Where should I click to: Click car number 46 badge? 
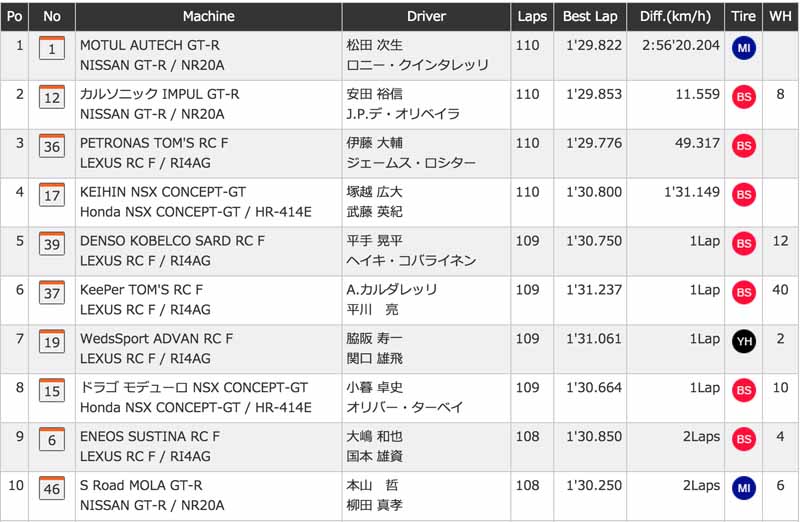pyautogui.click(x=52, y=489)
